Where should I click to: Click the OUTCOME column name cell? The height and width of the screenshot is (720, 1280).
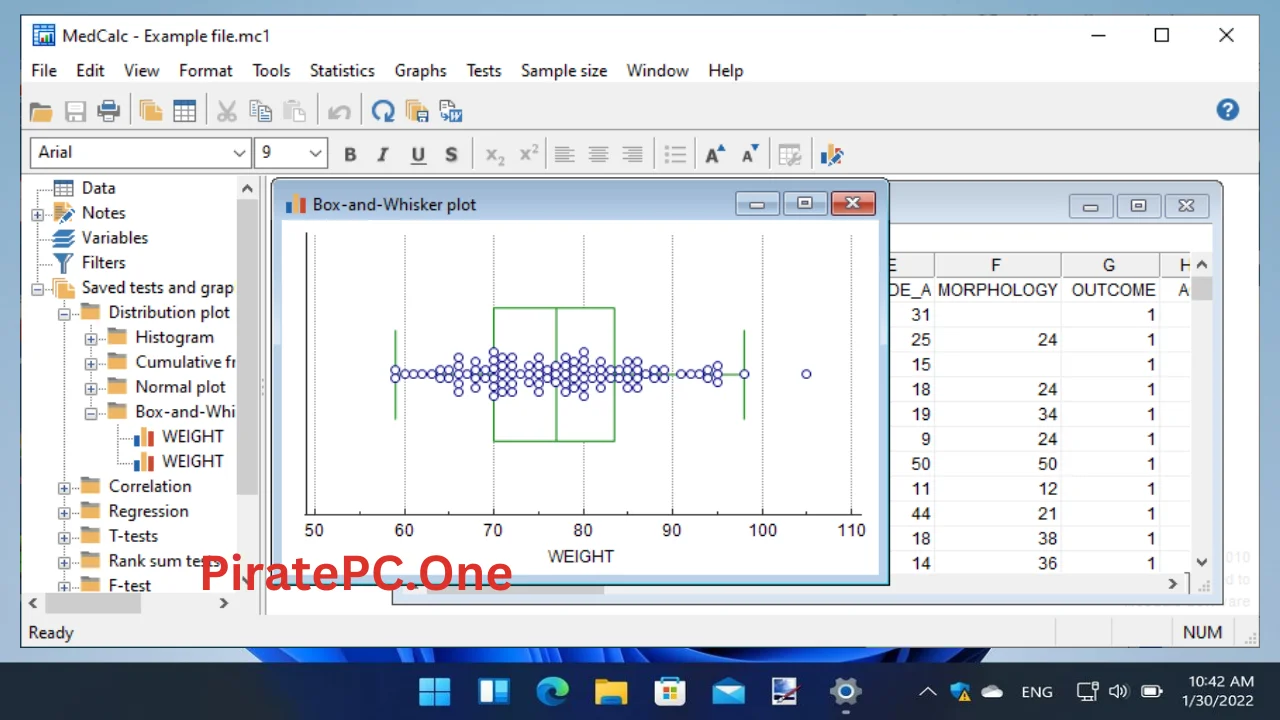tap(1110, 290)
